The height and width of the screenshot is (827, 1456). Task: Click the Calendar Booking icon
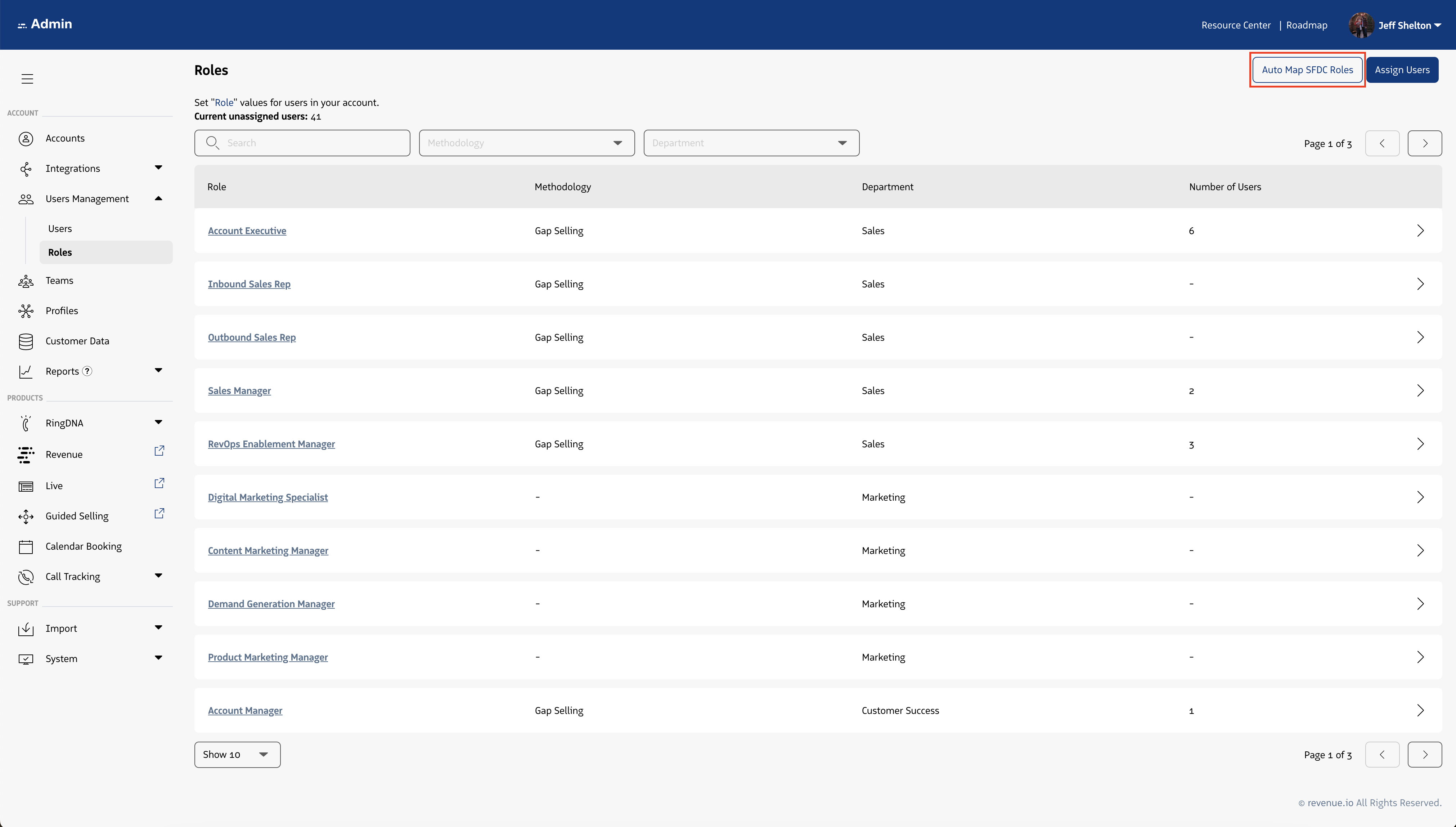26,546
